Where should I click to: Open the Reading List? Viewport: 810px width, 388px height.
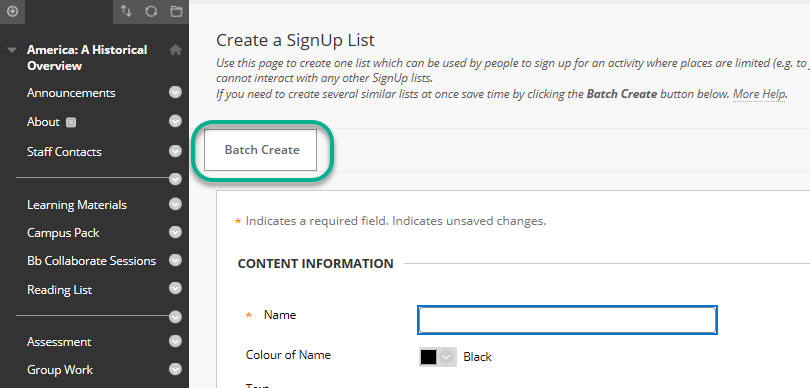59,290
